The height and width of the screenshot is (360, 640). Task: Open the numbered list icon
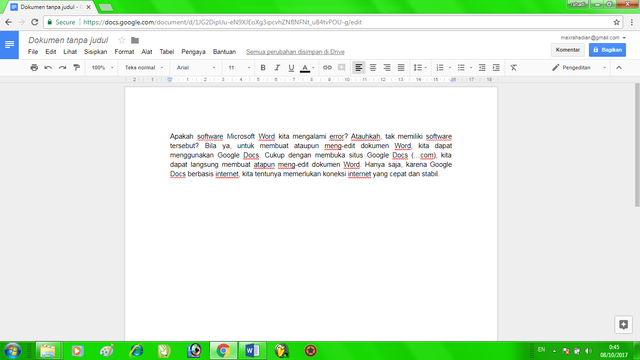click(x=440, y=68)
